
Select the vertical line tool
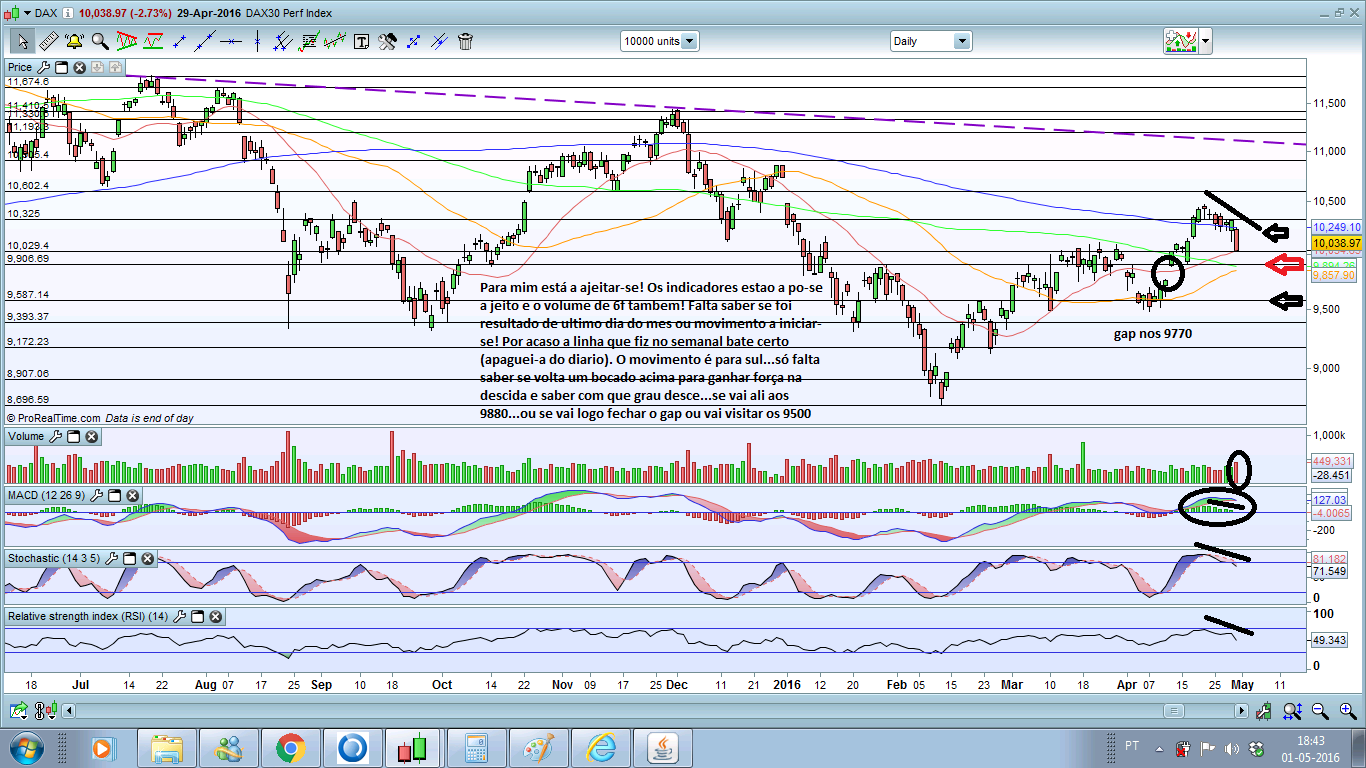pyautogui.click(x=257, y=41)
